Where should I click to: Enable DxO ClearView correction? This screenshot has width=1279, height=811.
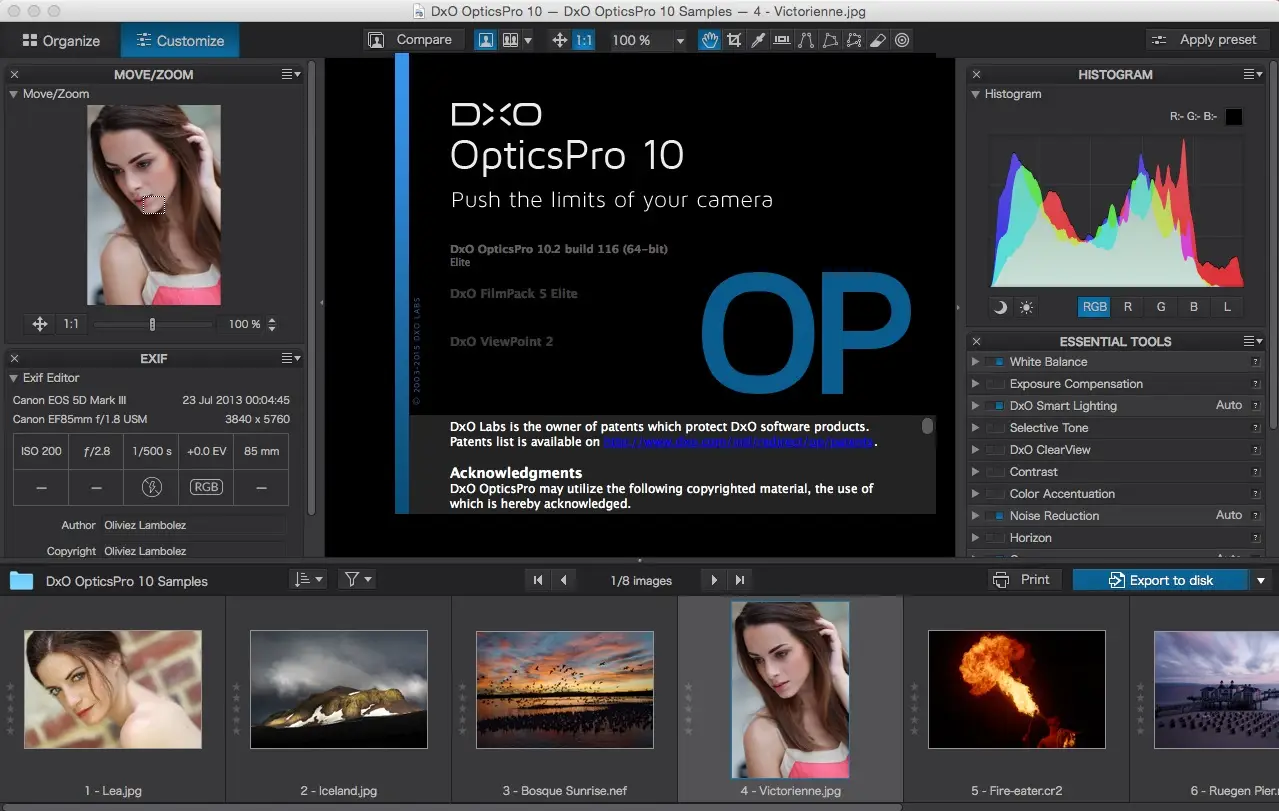pos(995,450)
